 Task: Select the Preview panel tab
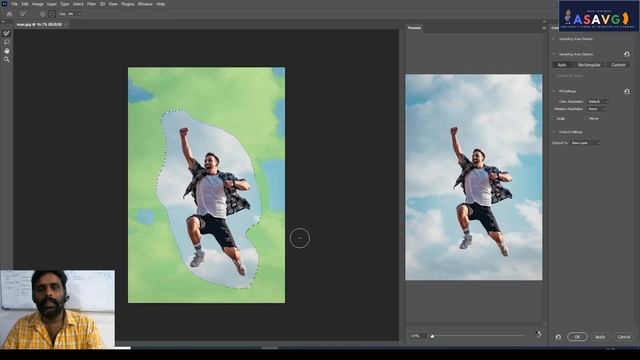point(414,28)
